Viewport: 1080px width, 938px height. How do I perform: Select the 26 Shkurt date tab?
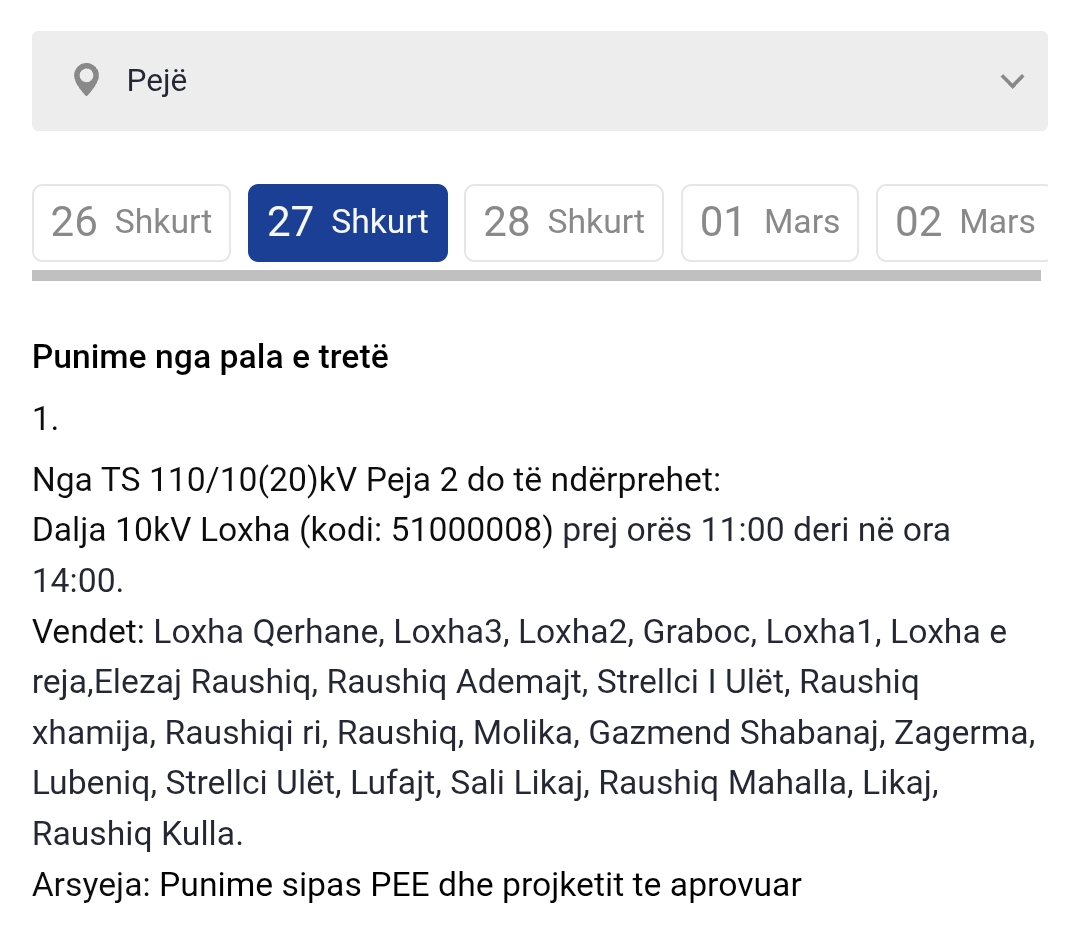[x=131, y=222]
